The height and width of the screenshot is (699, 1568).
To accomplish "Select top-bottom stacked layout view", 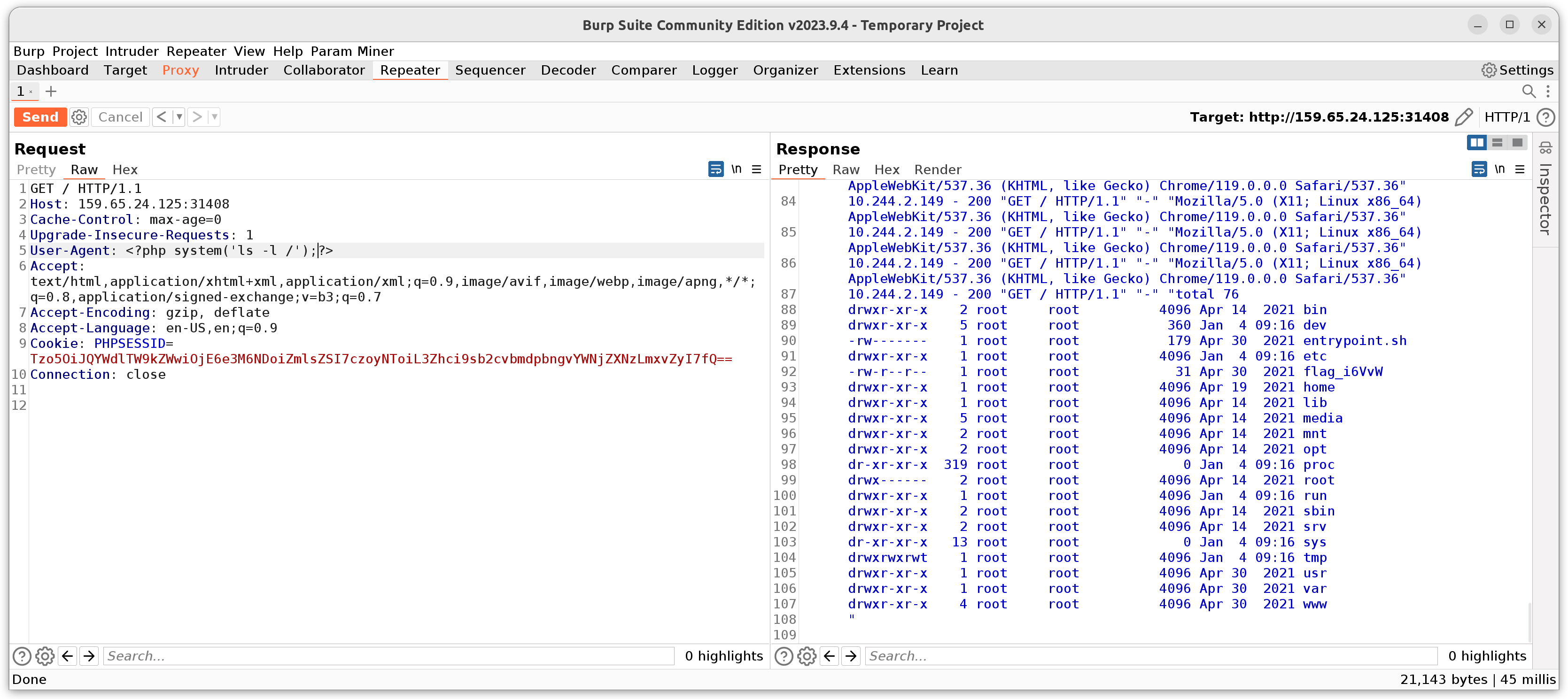I will tap(1498, 142).
